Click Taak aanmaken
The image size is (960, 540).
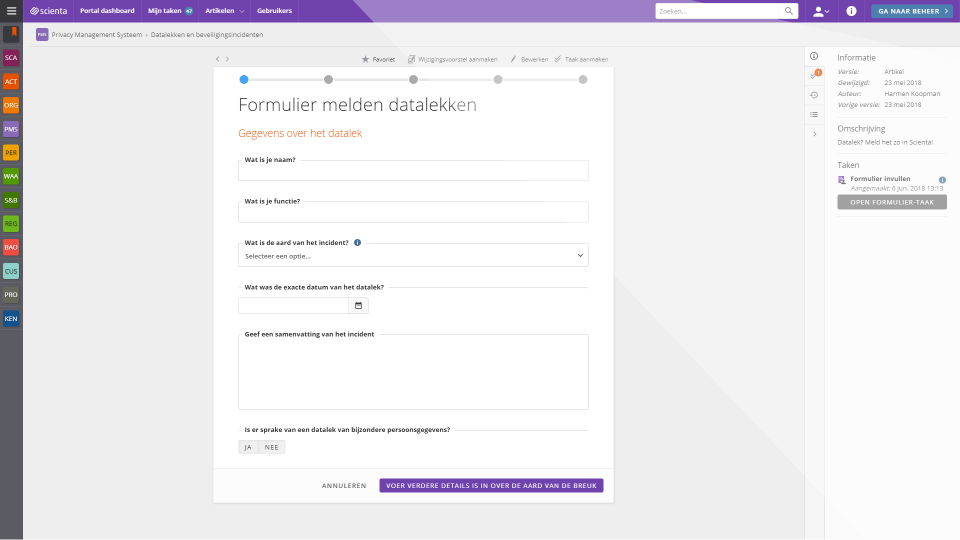point(581,59)
